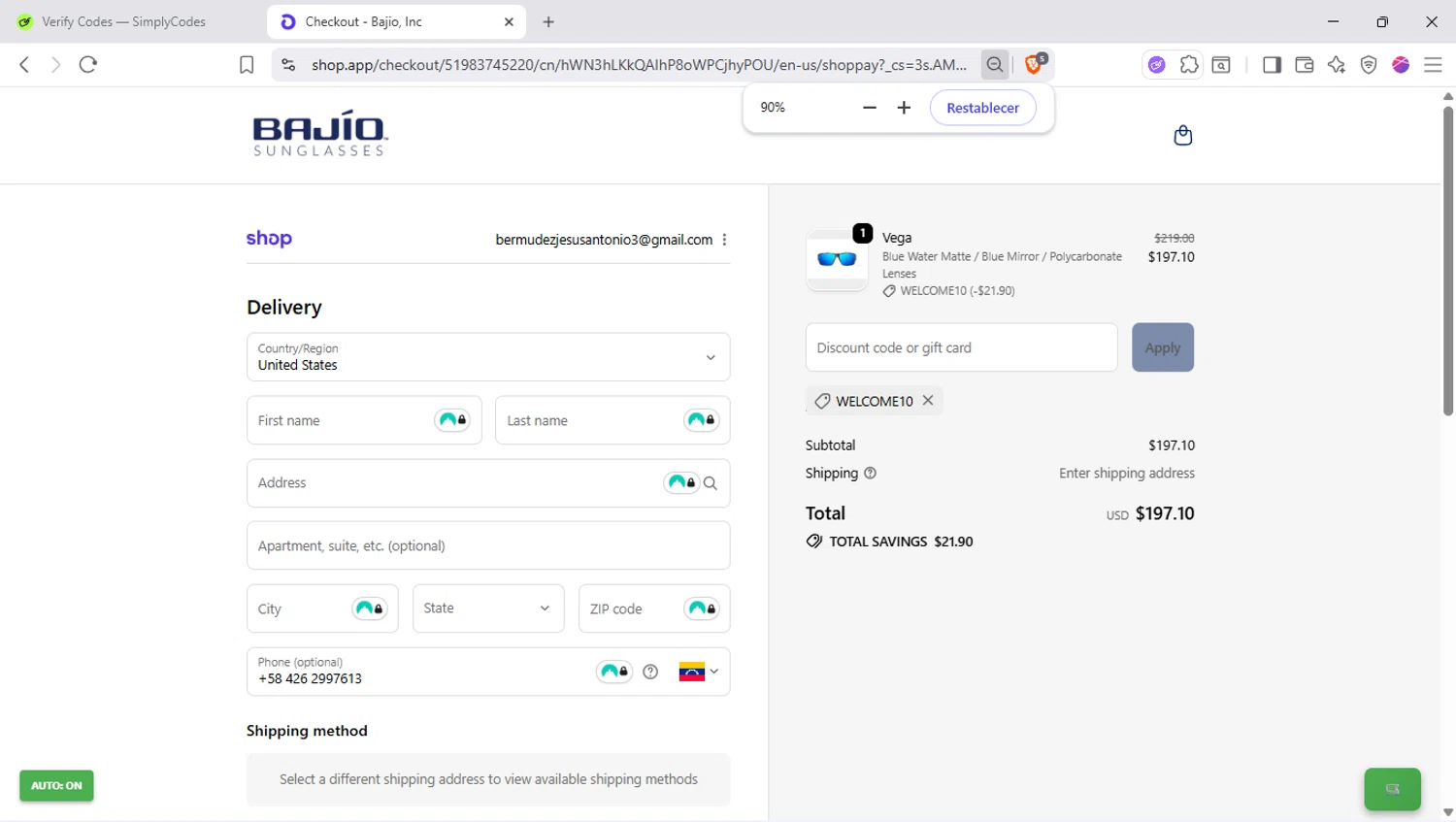1456x822 pixels.
Task: Open the Venezuela flag phone country selector
Action: click(699, 672)
